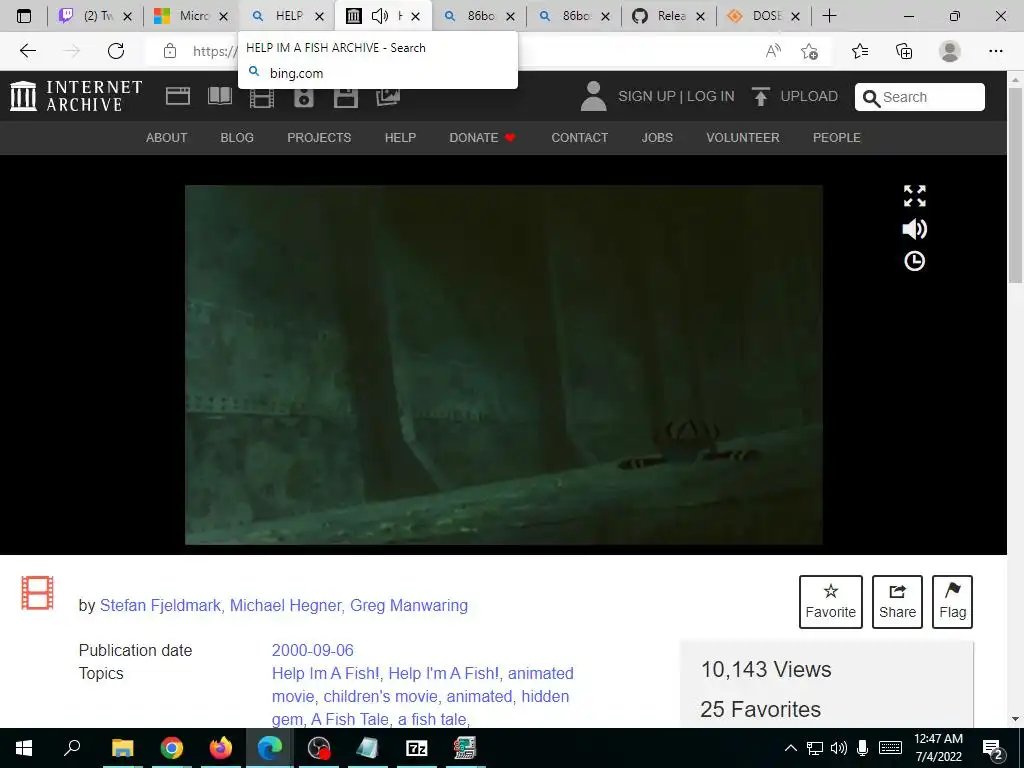The width and height of the screenshot is (1024, 768).
Task: Open Greg Manwaring creator link
Action: pos(409,605)
